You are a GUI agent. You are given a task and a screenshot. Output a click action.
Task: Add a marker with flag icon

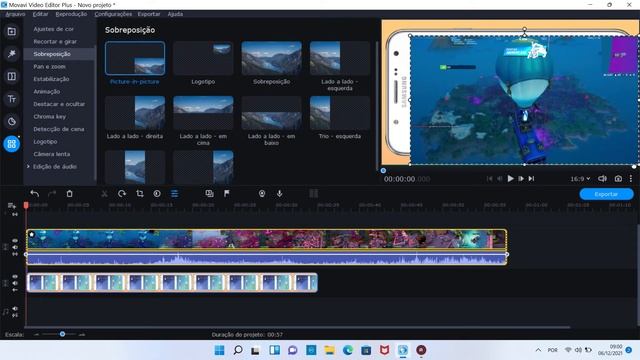pos(227,193)
